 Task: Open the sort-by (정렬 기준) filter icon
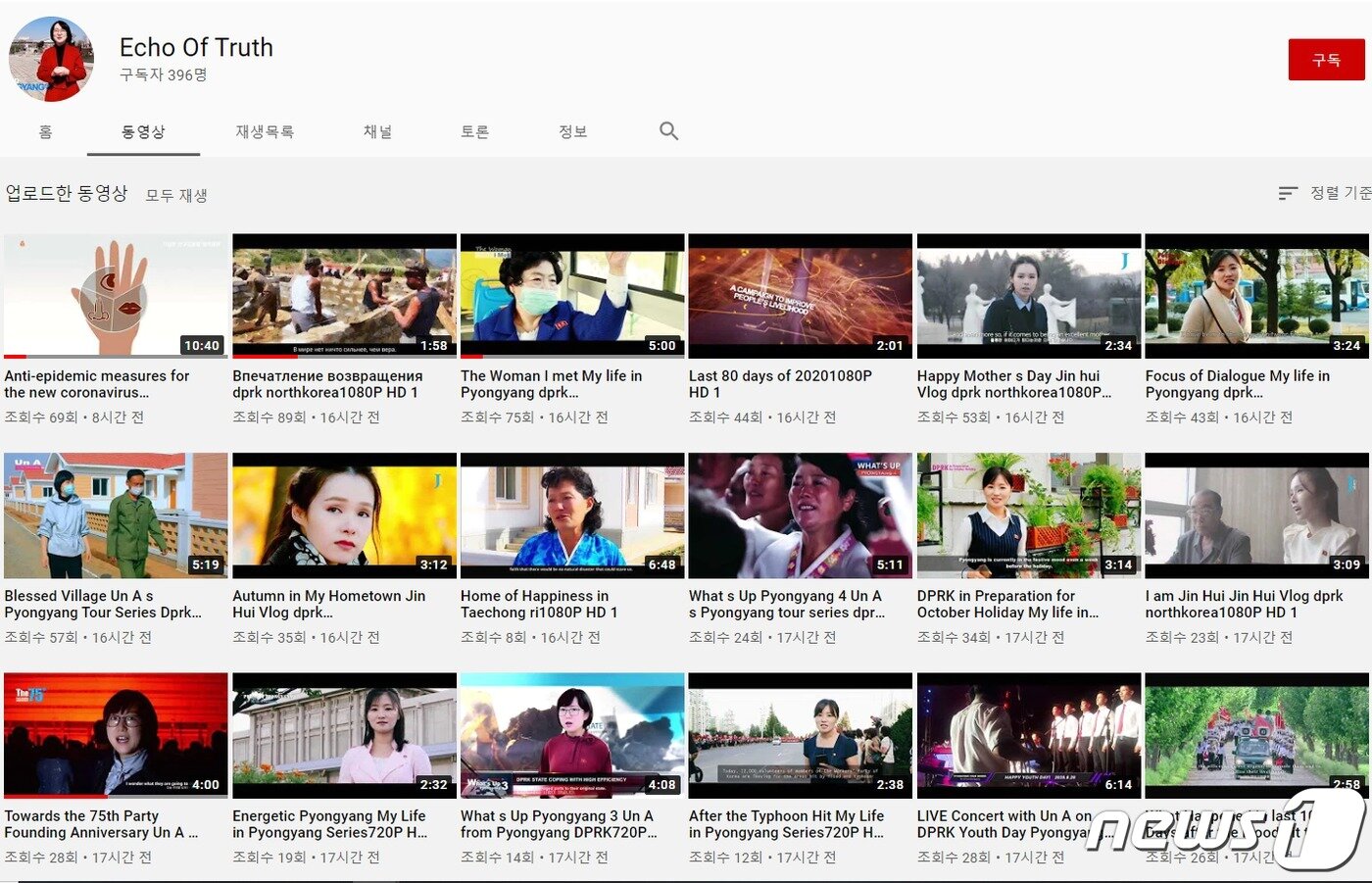point(1288,194)
